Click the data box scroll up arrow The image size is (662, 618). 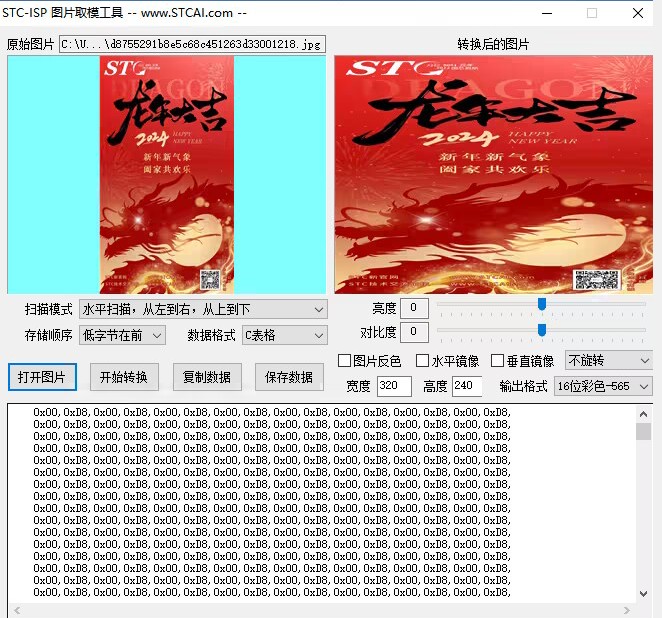click(x=643, y=414)
